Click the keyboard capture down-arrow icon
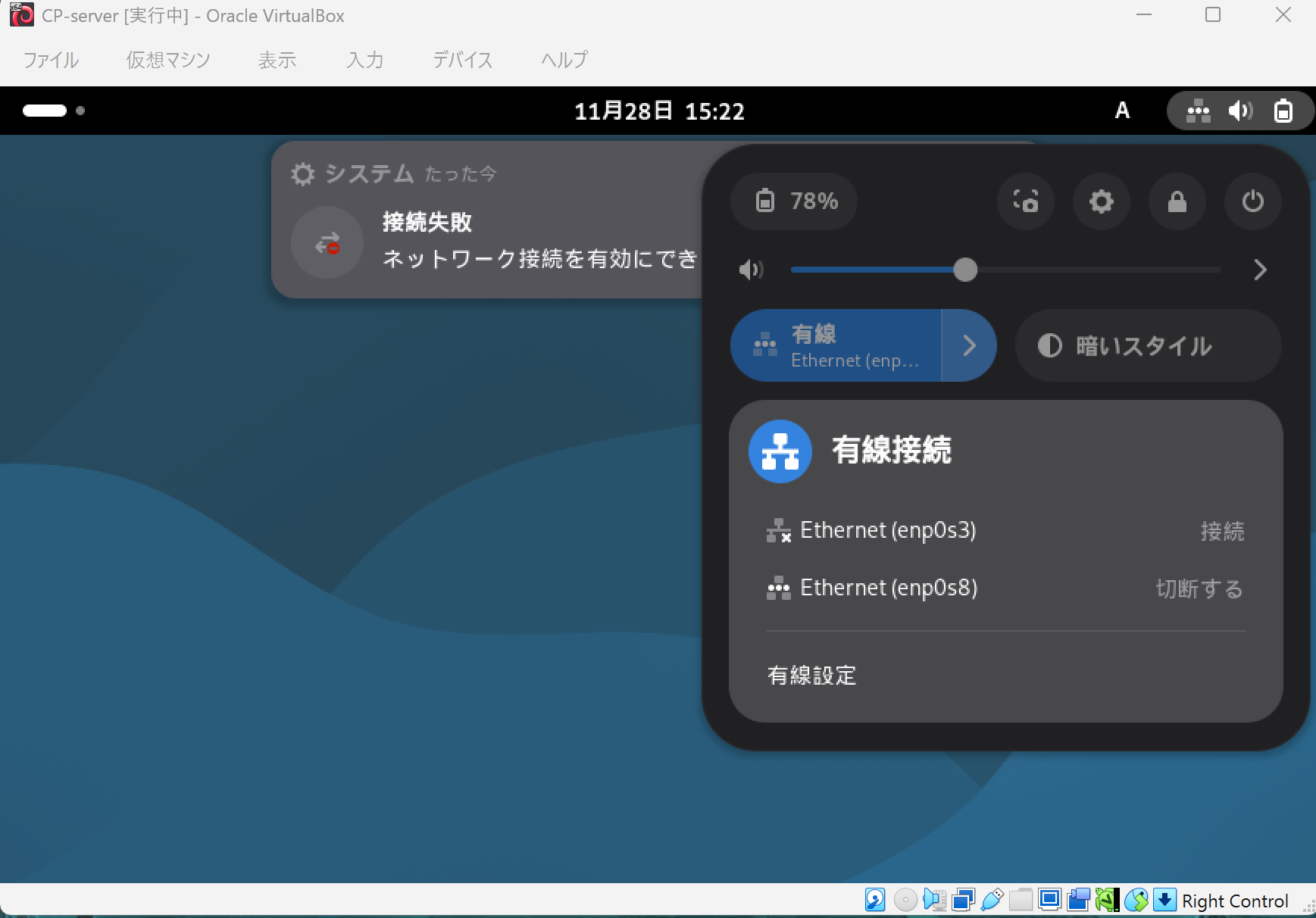Image resolution: width=1316 pixels, height=918 pixels. coord(1164,900)
